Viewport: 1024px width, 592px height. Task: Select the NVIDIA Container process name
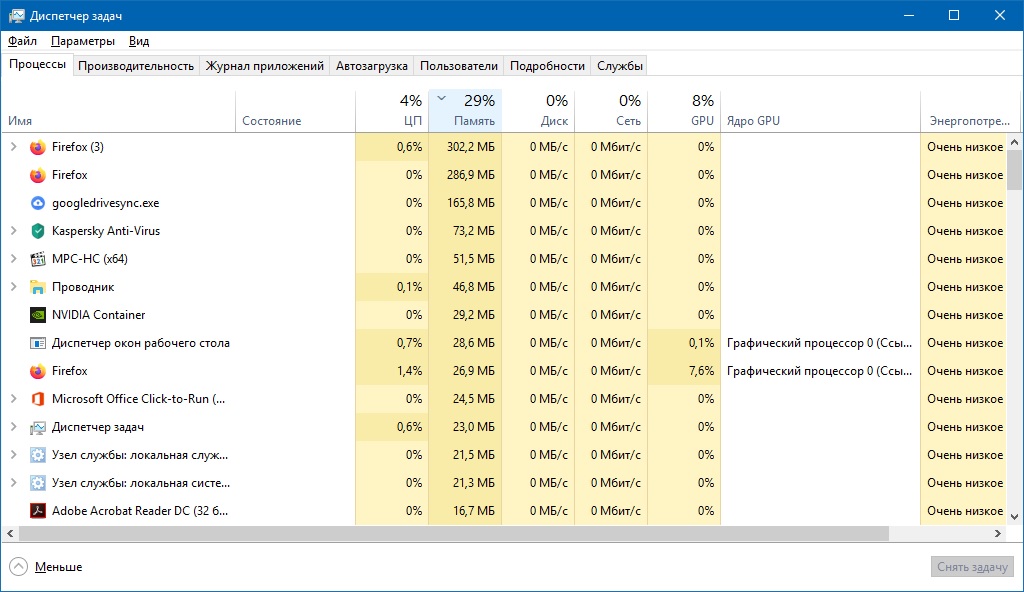coord(99,315)
